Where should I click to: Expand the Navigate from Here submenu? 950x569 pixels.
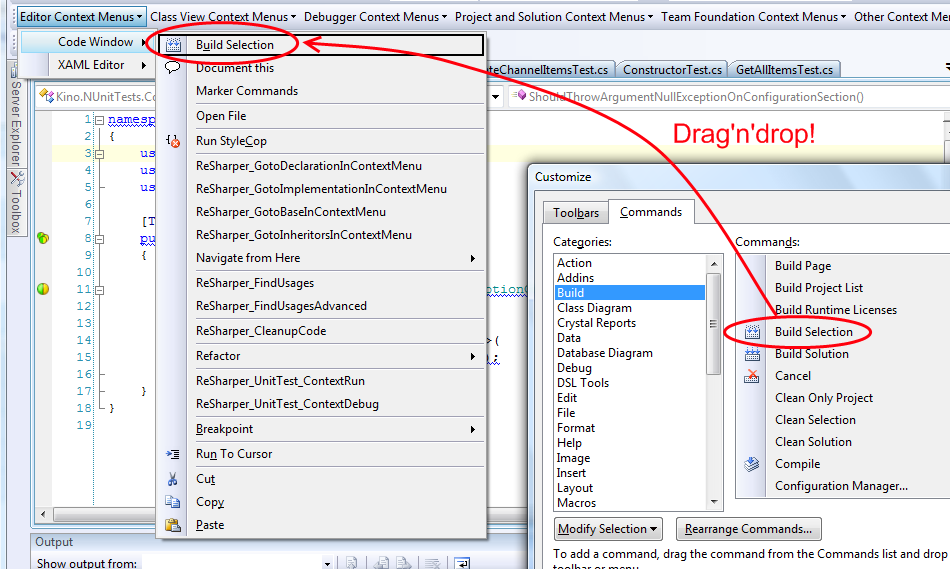473,259
